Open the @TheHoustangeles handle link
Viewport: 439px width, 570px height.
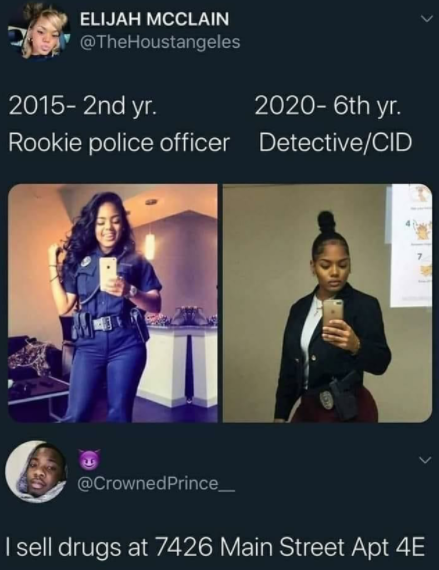160,41
